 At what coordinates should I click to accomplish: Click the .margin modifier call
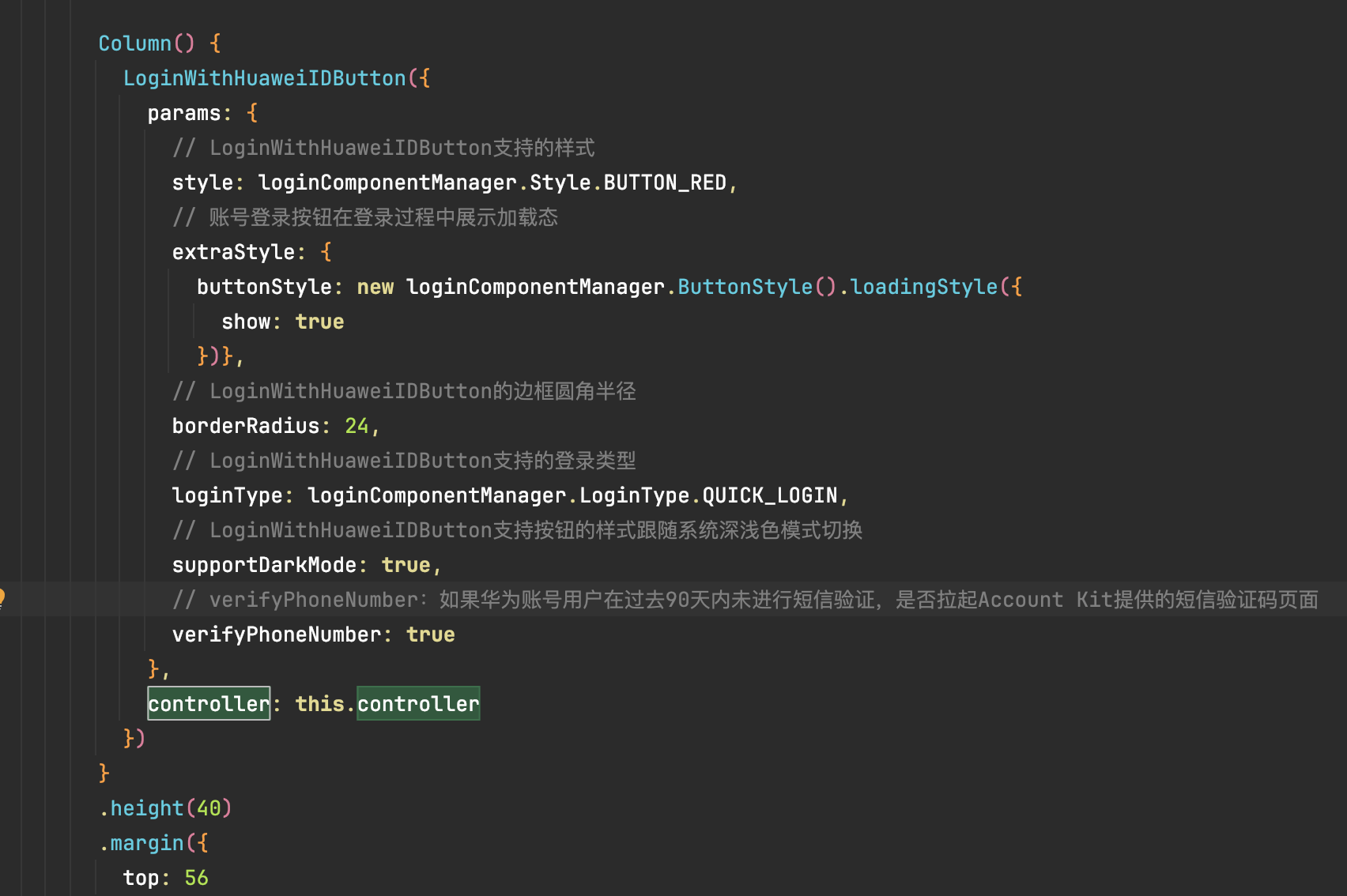pyautogui.click(x=147, y=843)
